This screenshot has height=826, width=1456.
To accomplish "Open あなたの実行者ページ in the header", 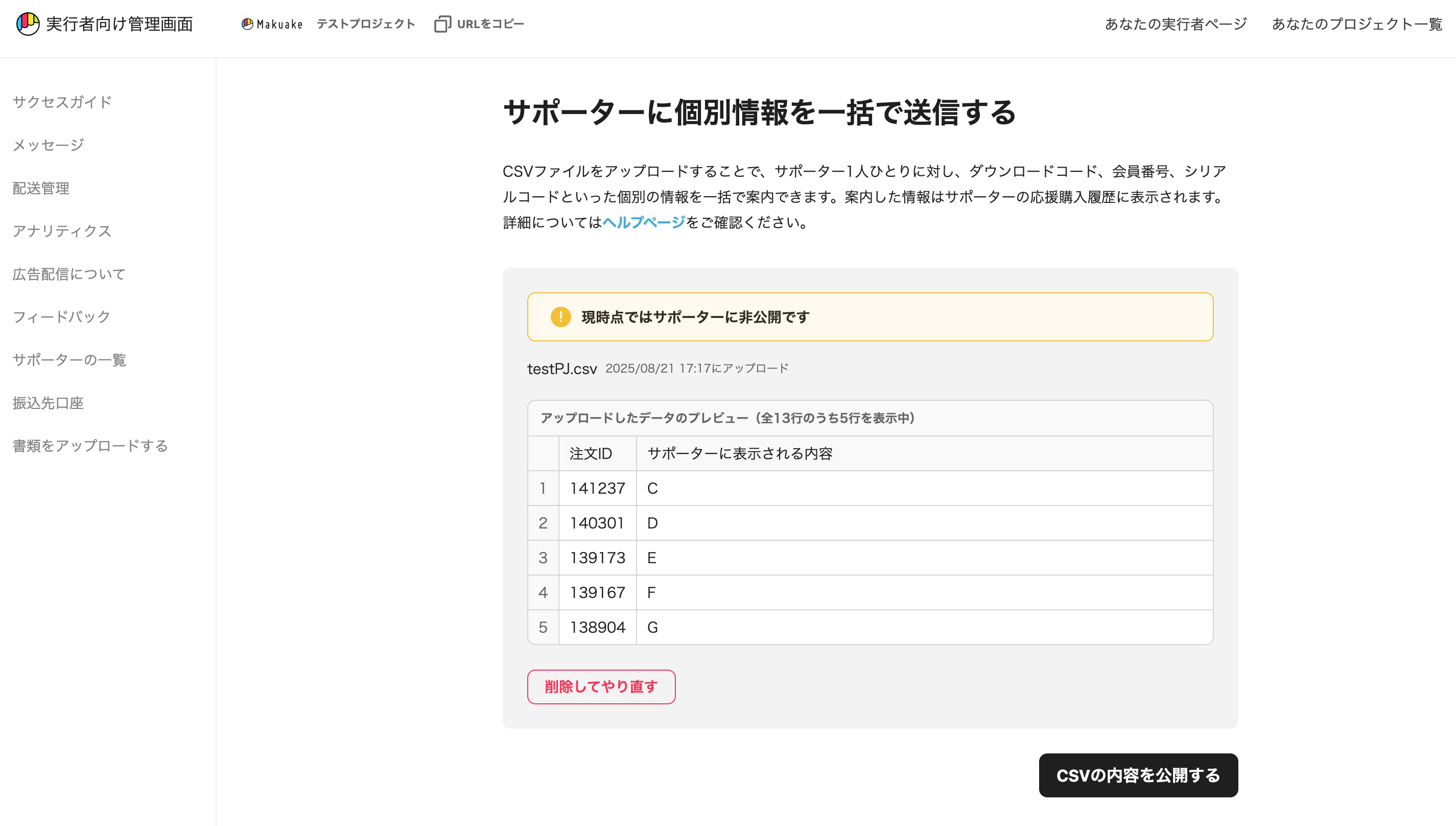I will tap(1176, 24).
